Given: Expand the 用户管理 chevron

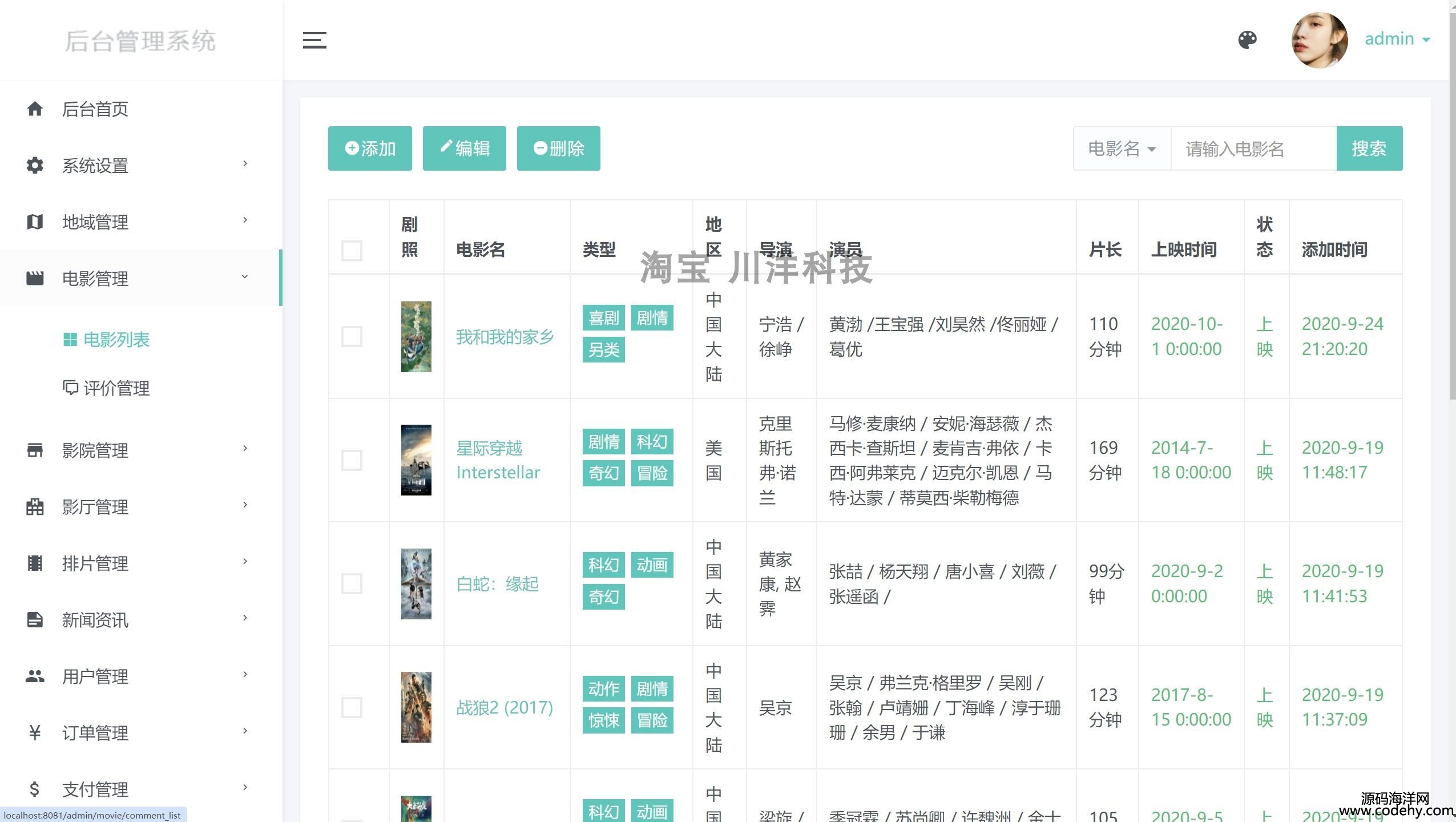Looking at the screenshot, I should click(x=245, y=675).
